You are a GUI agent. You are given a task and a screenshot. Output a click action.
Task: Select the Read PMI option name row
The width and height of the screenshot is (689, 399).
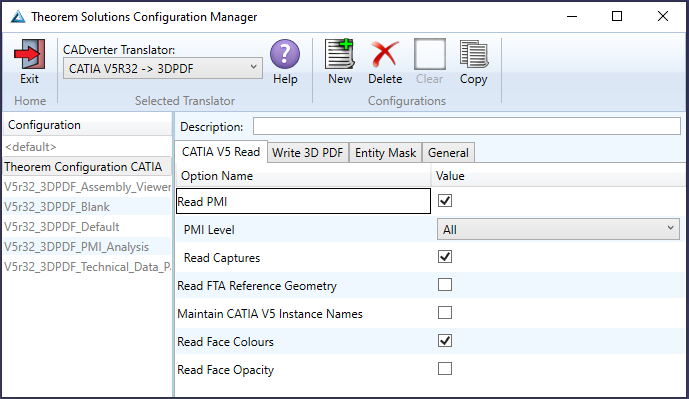(x=303, y=201)
